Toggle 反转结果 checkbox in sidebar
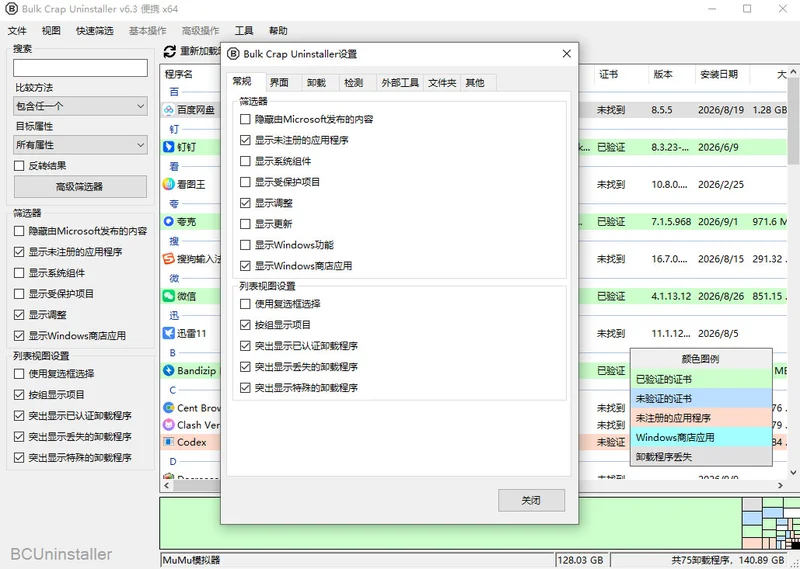 (x=19, y=166)
